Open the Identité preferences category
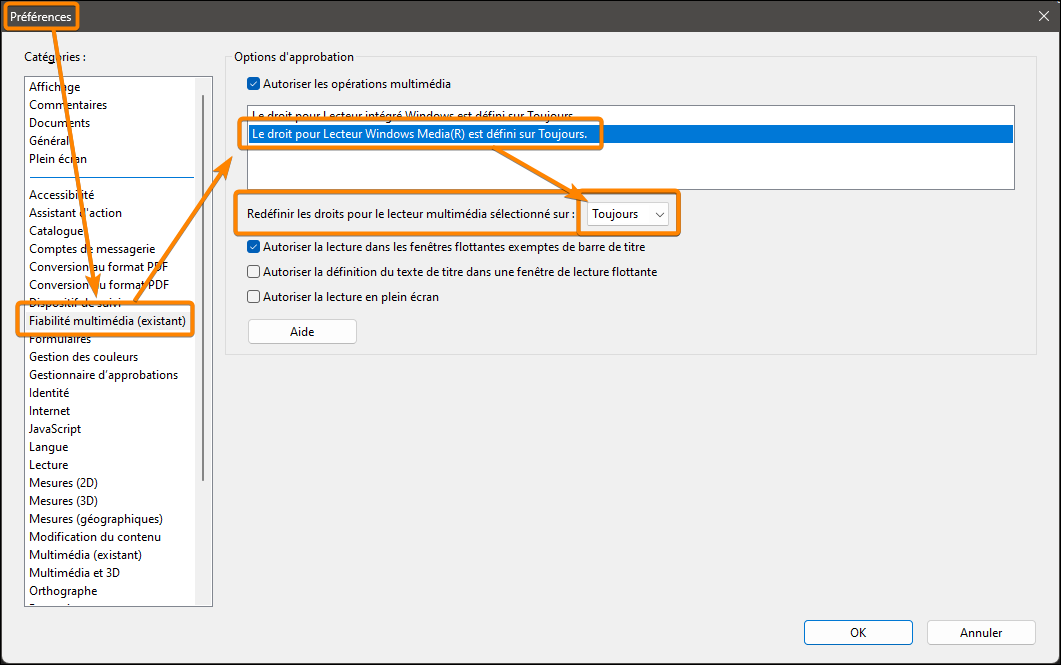This screenshot has width=1061, height=665. (x=48, y=392)
